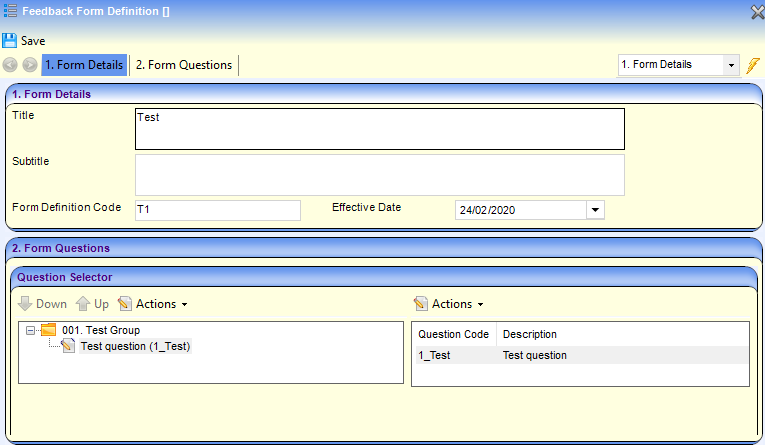
Task: Select the 1. Form Details tab
Action: click(84, 65)
